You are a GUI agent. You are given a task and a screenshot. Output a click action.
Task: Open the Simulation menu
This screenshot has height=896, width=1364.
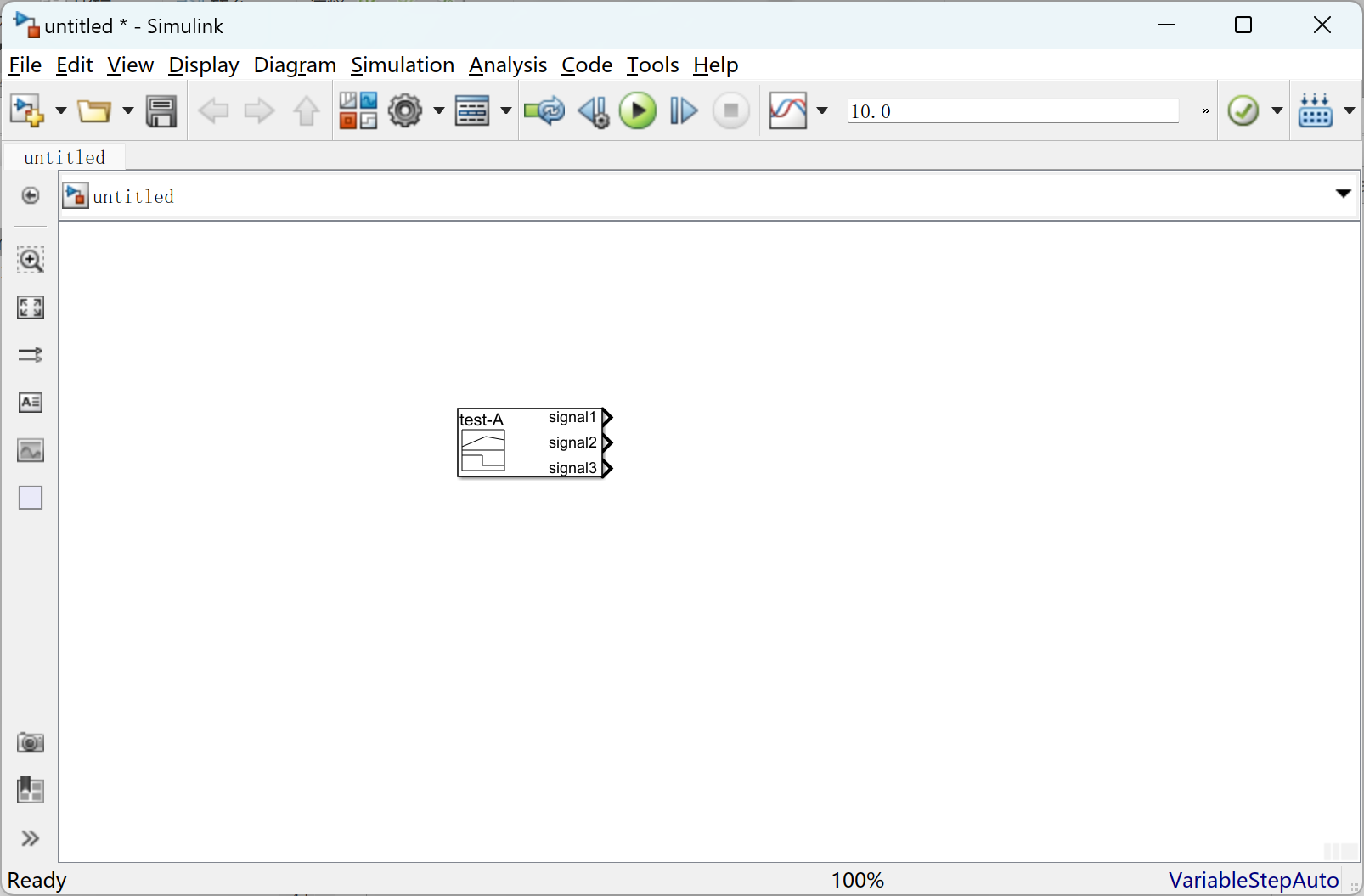pos(403,65)
